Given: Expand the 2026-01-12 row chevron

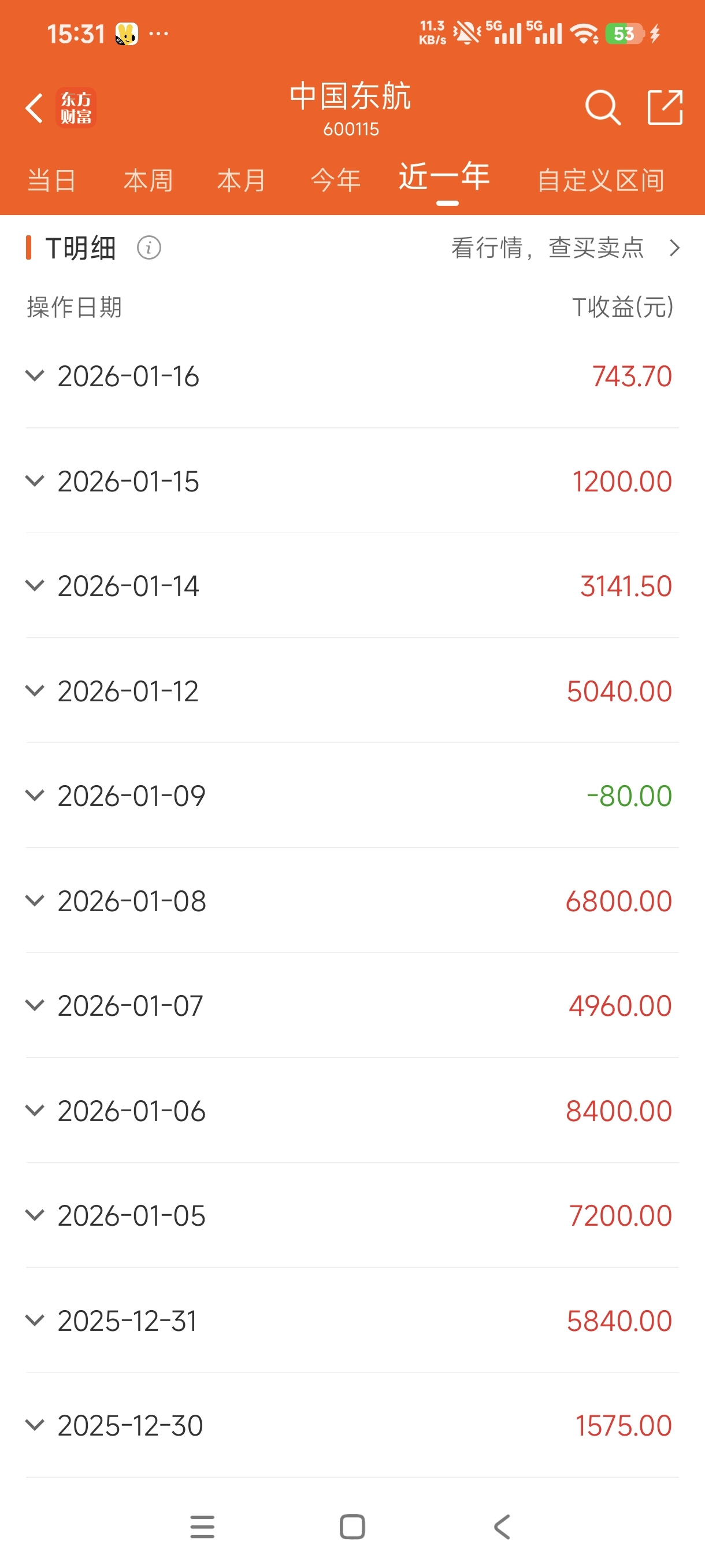Looking at the screenshot, I should click(35, 690).
